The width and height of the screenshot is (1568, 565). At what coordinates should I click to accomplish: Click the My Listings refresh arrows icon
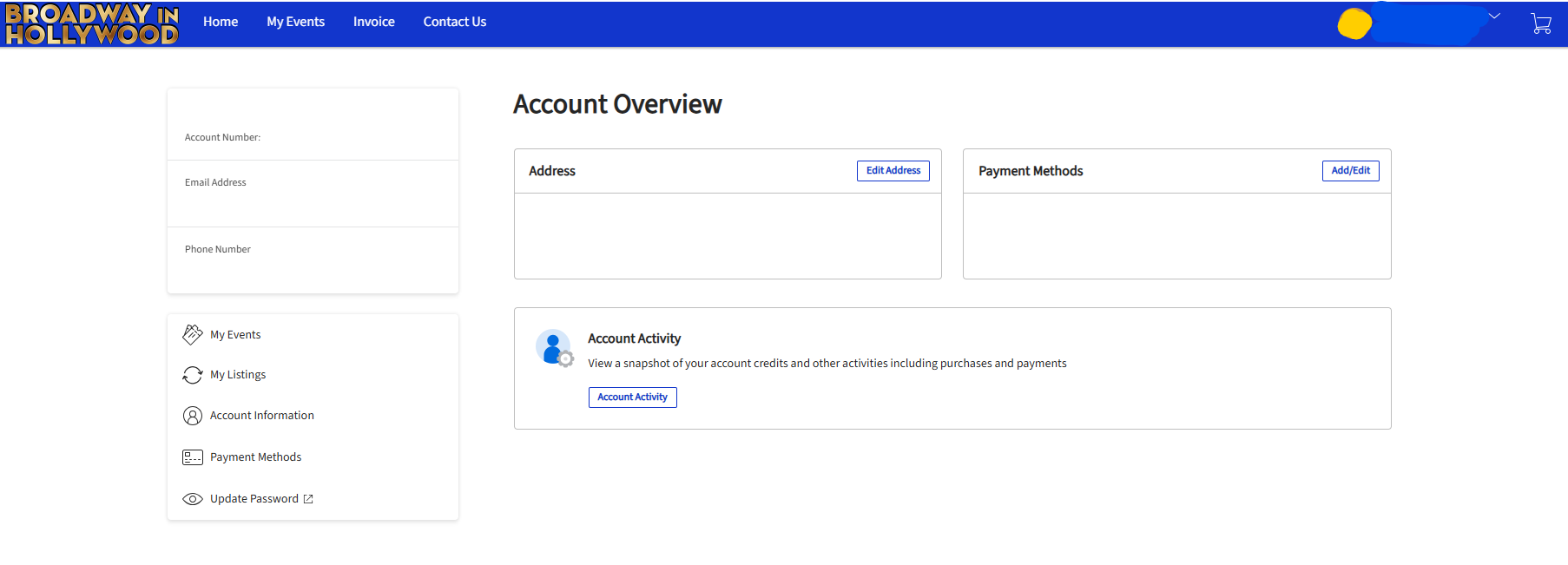(192, 375)
